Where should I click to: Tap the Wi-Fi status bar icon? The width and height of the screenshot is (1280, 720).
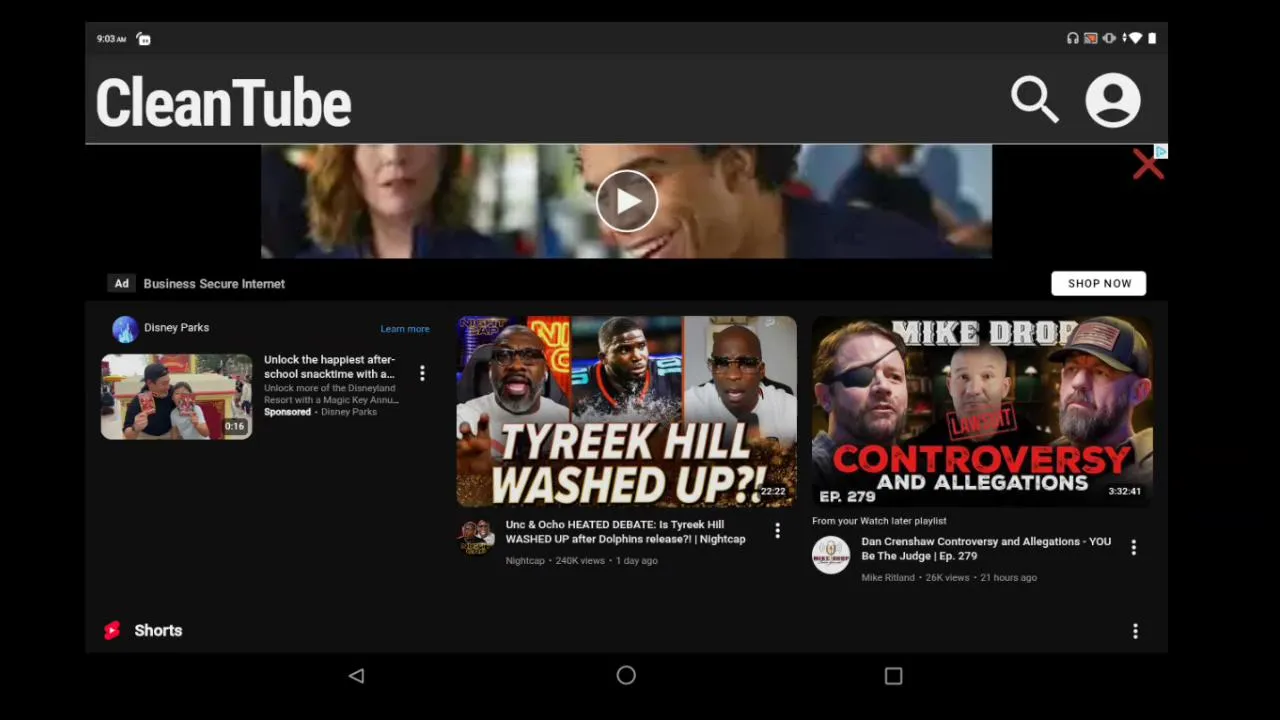(x=1135, y=38)
